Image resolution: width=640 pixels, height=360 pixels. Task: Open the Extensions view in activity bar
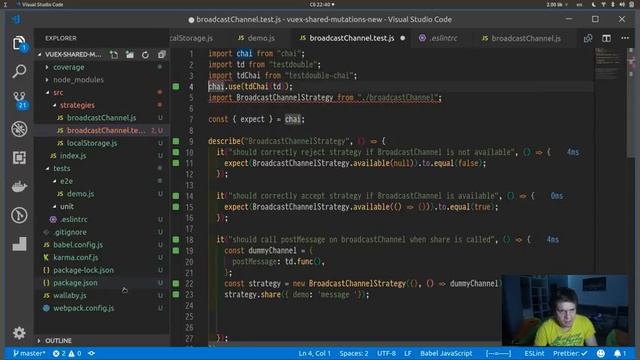[x=19, y=158]
